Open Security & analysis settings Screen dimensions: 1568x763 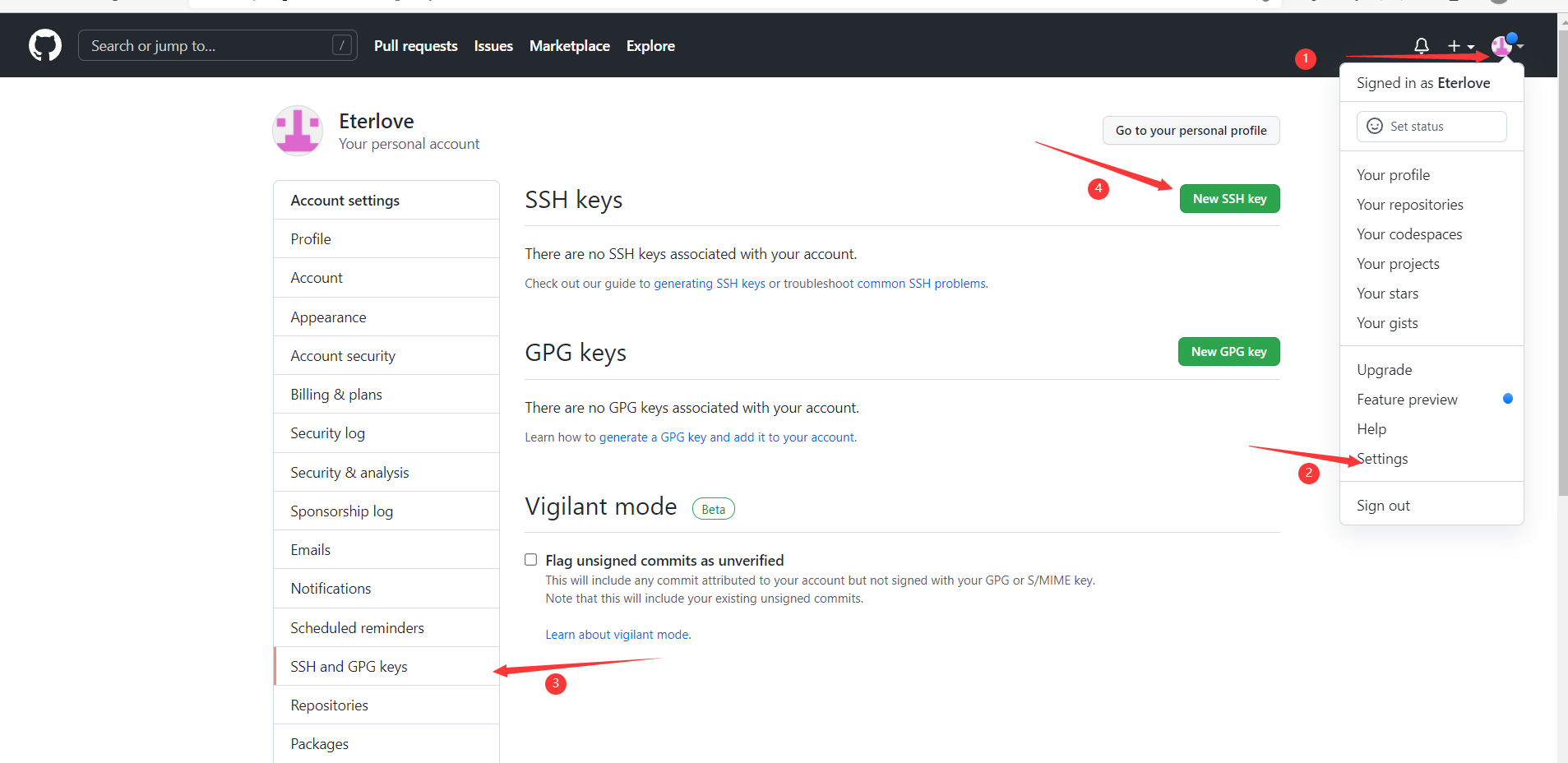point(386,472)
